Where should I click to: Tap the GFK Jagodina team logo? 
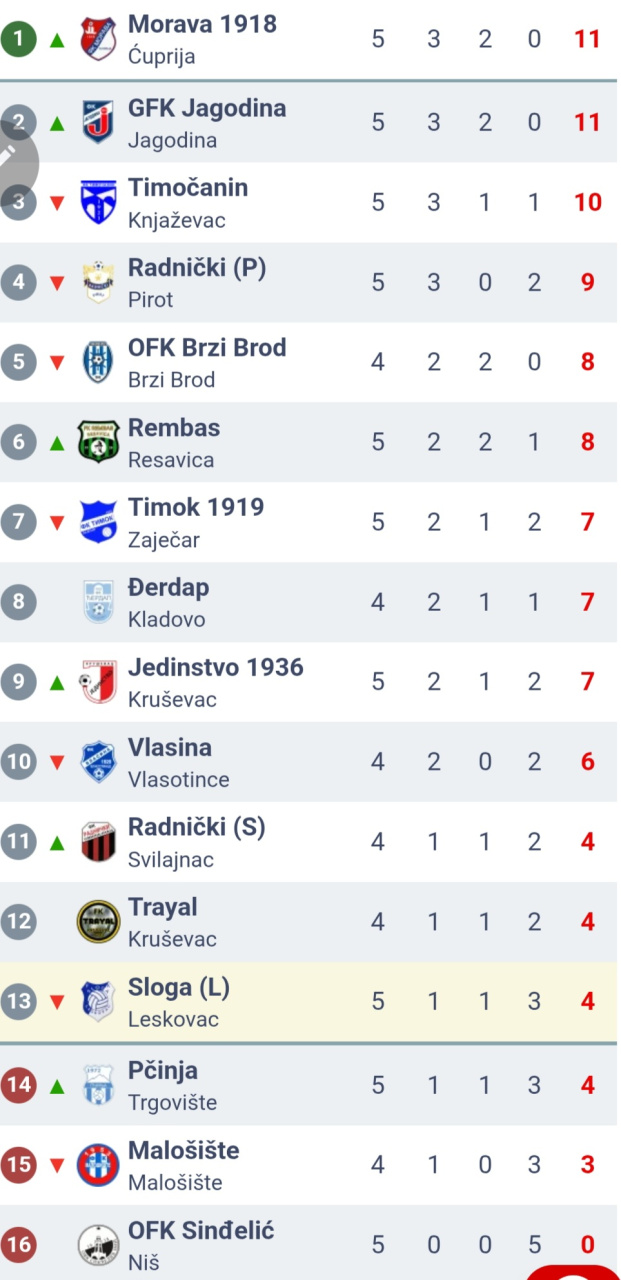click(x=98, y=123)
